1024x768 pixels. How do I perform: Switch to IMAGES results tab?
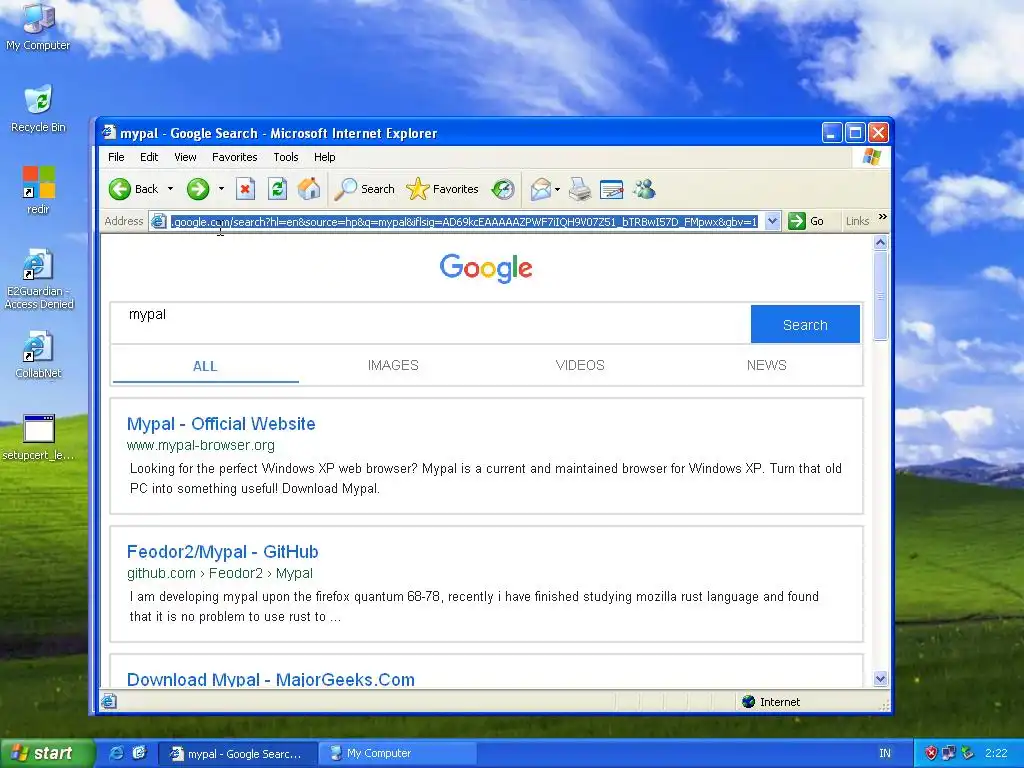tap(393, 366)
